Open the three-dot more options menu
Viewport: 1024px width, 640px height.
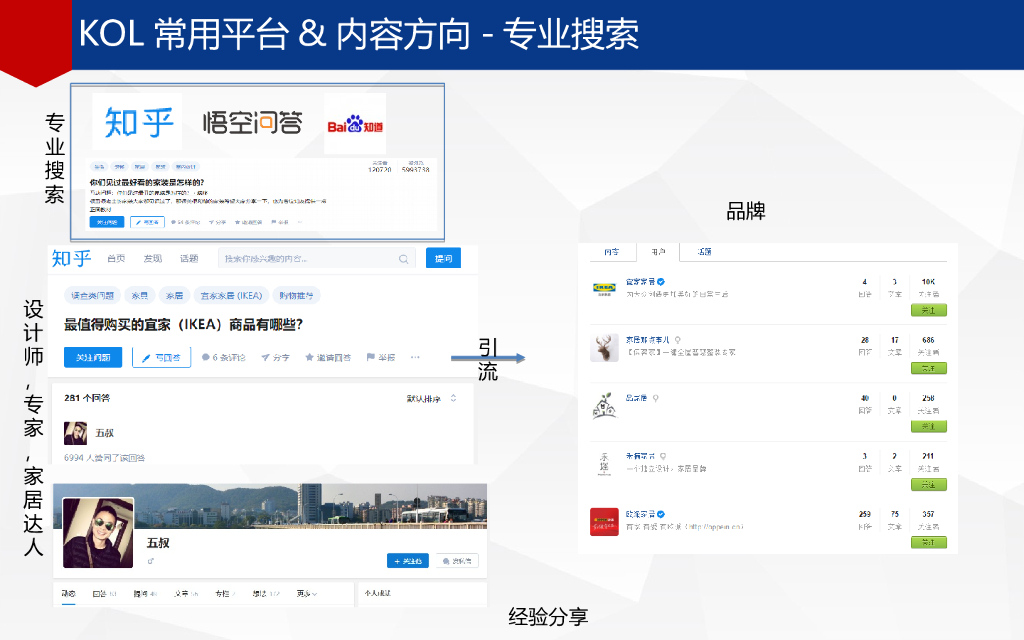415,357
